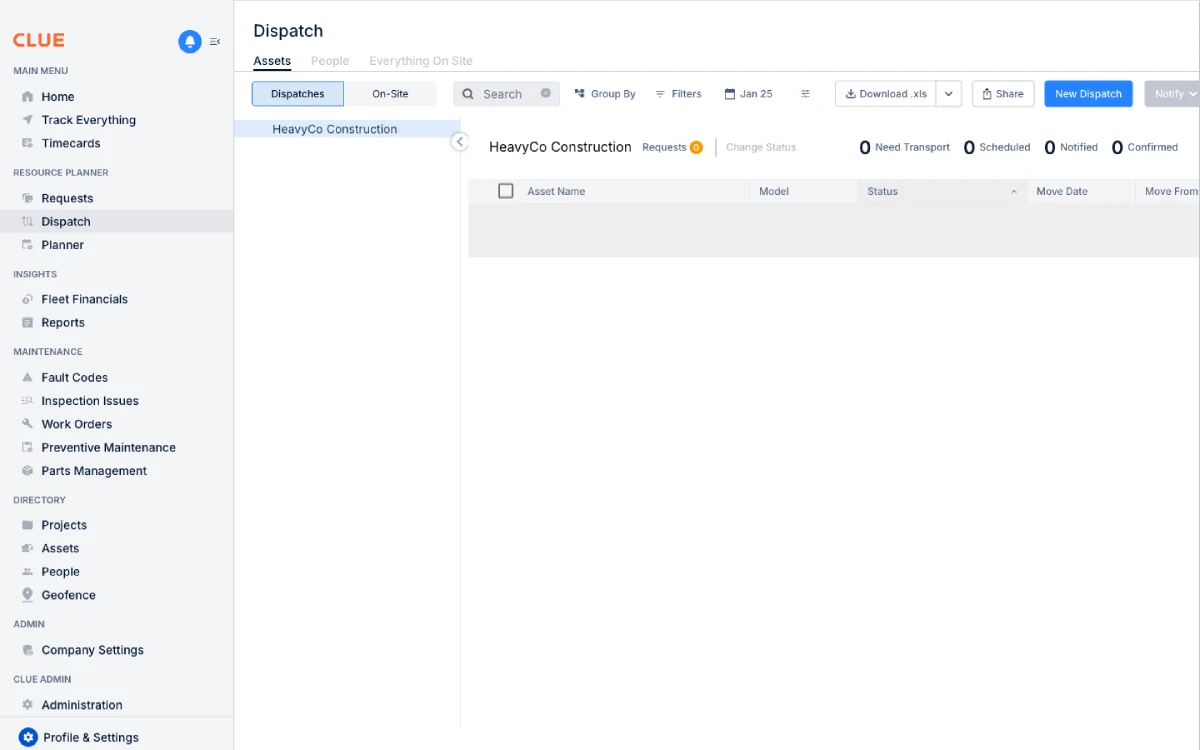This screenshot has width=1200, height=750.
Task: Collapse the sidebar menu icon
Action: coord(215,42)
